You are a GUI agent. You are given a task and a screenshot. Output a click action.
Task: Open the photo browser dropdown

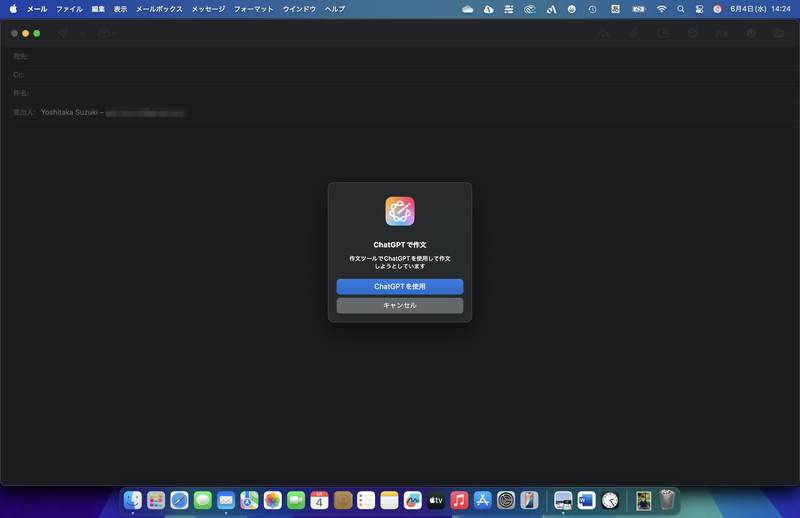point(781,33)
